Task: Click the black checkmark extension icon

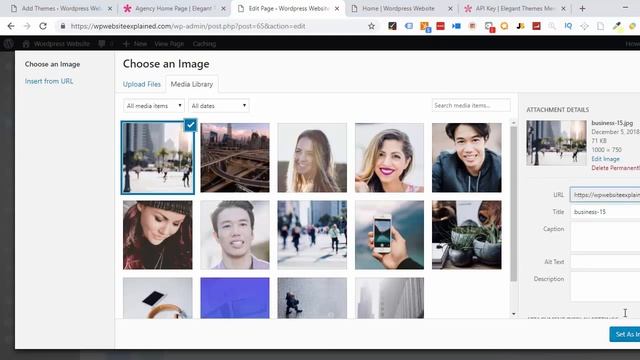Action: pos(392,26)
